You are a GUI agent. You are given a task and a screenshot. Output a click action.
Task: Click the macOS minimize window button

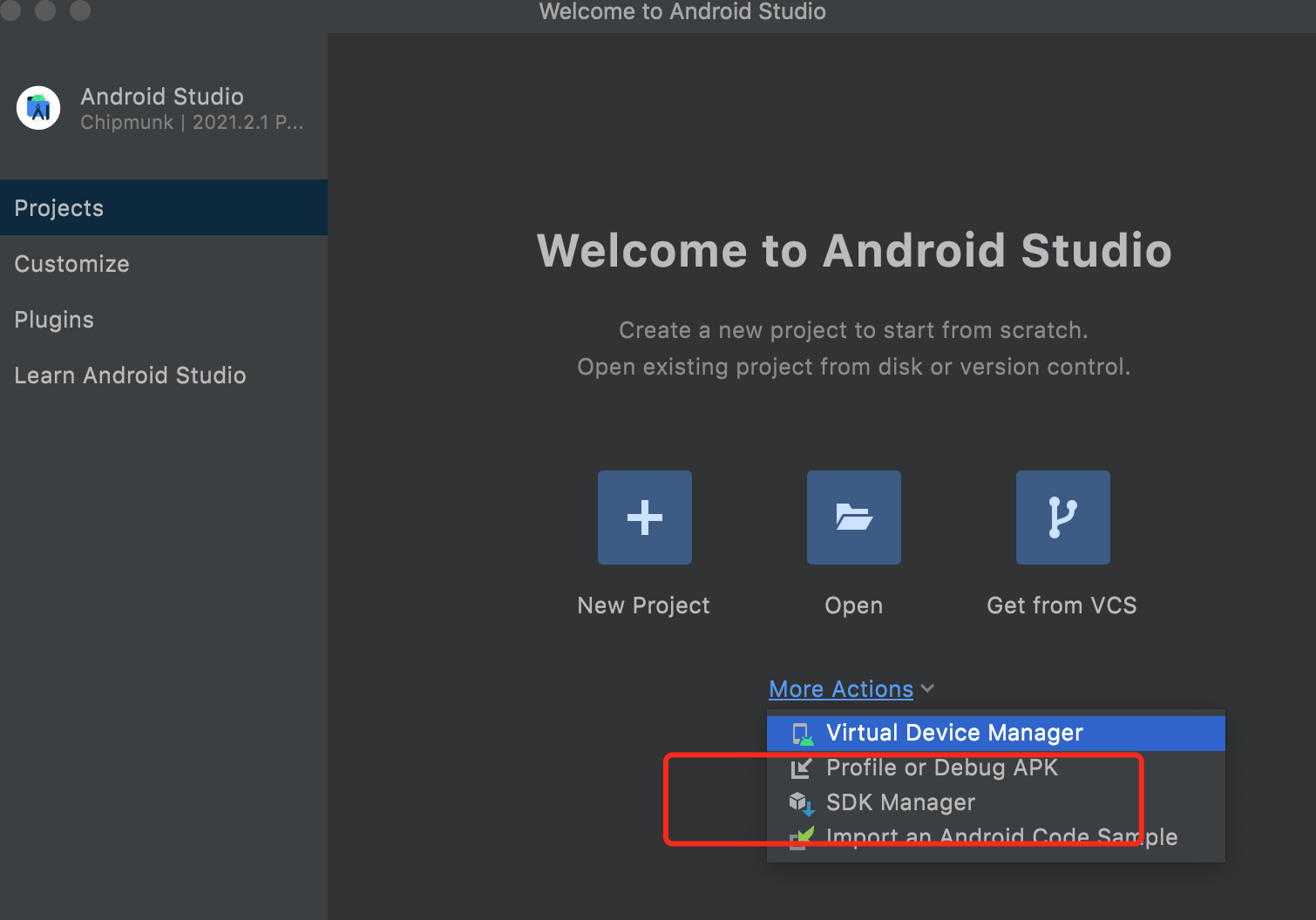point(45,10)
